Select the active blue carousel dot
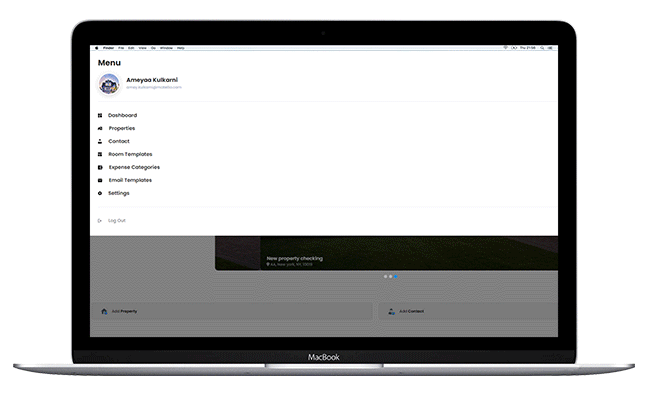Image resolution: width=650 pixels, height=400 pixels. [395, 276]
